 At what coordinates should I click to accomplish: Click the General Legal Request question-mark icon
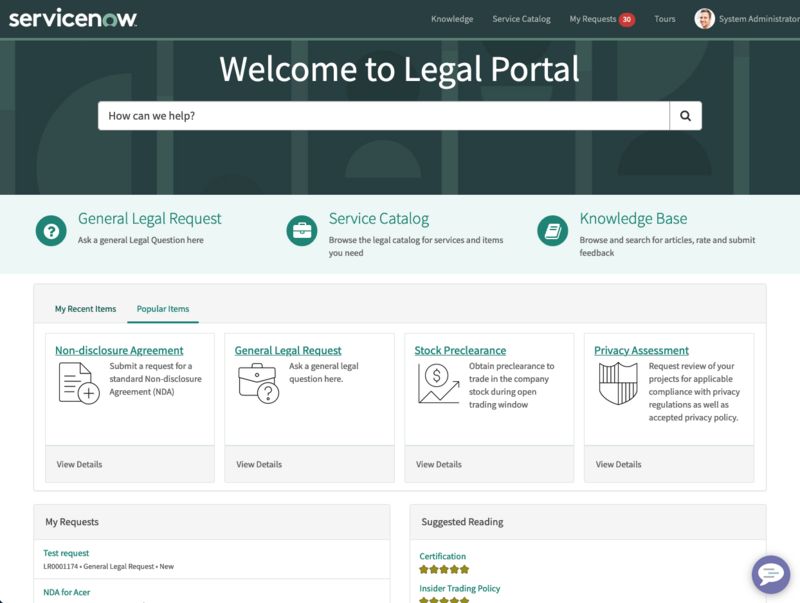[51, 231]
